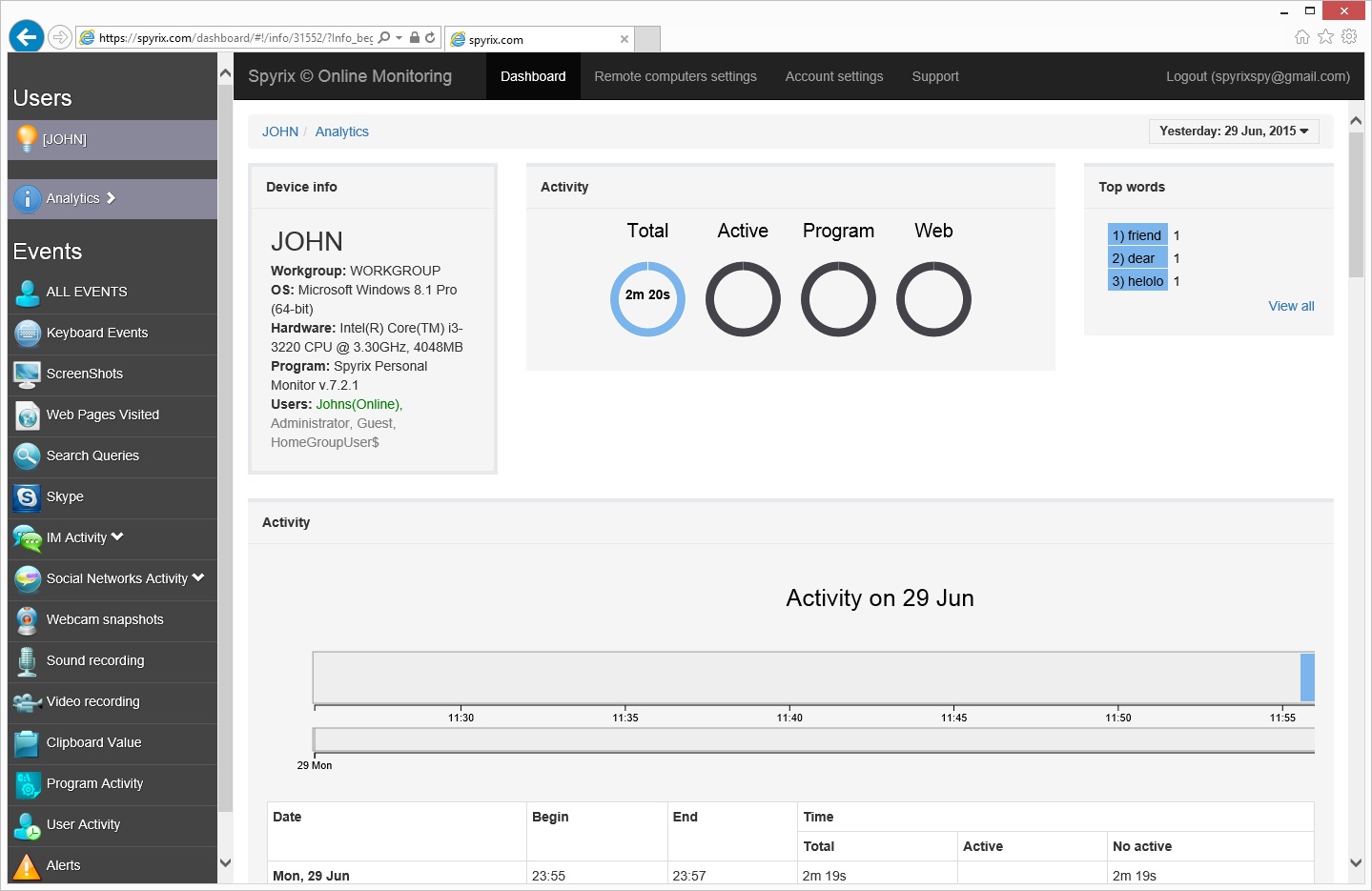
Task: Click the Program activity ring
Action: pos(838,299)
